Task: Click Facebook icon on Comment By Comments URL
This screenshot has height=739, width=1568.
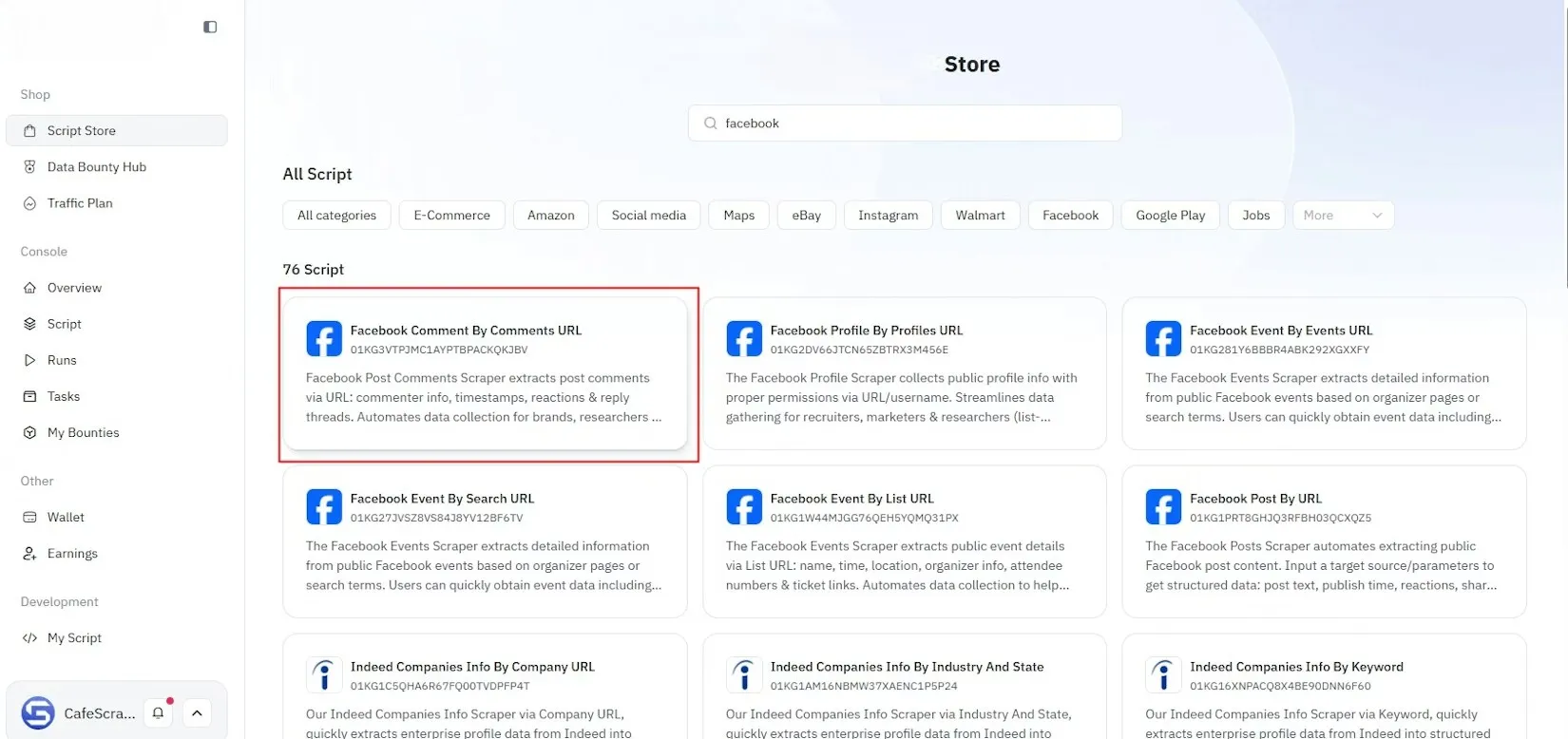Action: [x=324, y=339]
